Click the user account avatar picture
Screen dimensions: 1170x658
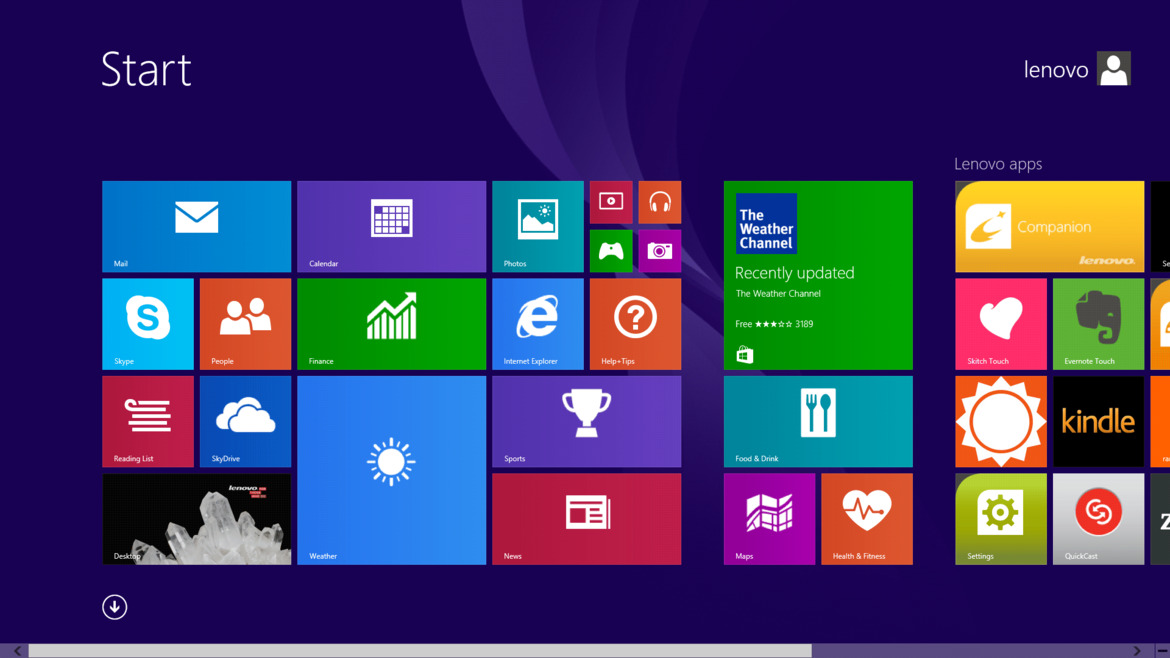[x=1113, y=69]
